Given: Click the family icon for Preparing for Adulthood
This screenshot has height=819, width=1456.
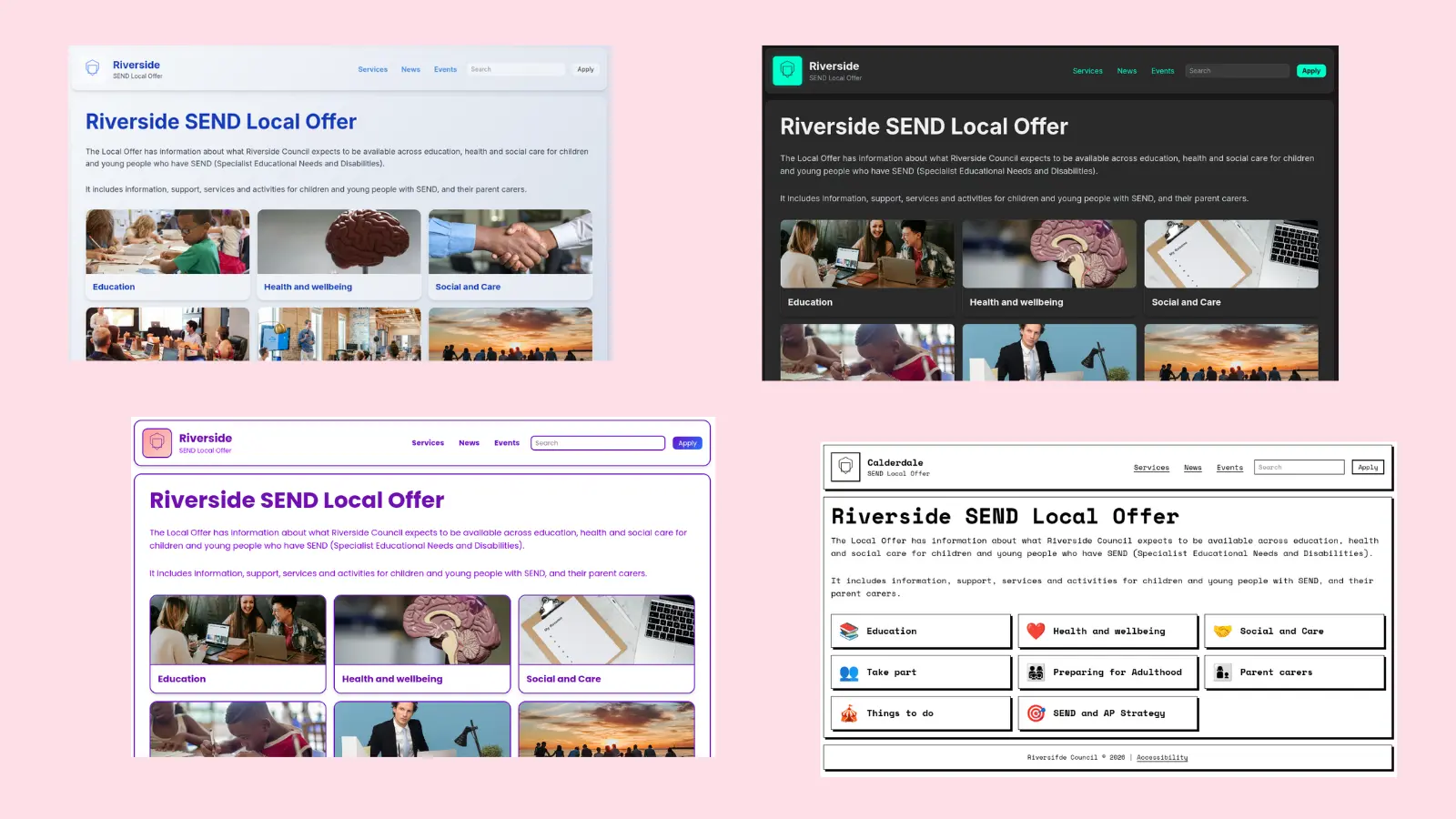Looking at the screenshot, I should 1036,672.
